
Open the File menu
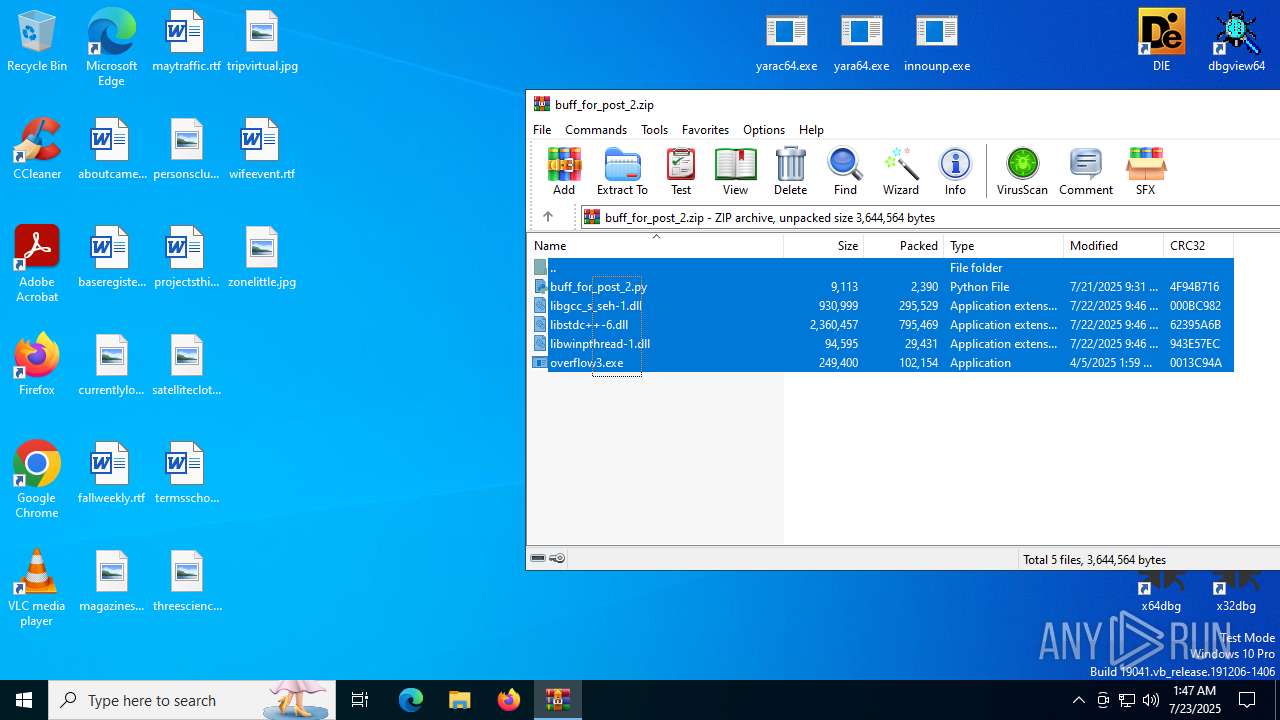[x=542, y=130]
